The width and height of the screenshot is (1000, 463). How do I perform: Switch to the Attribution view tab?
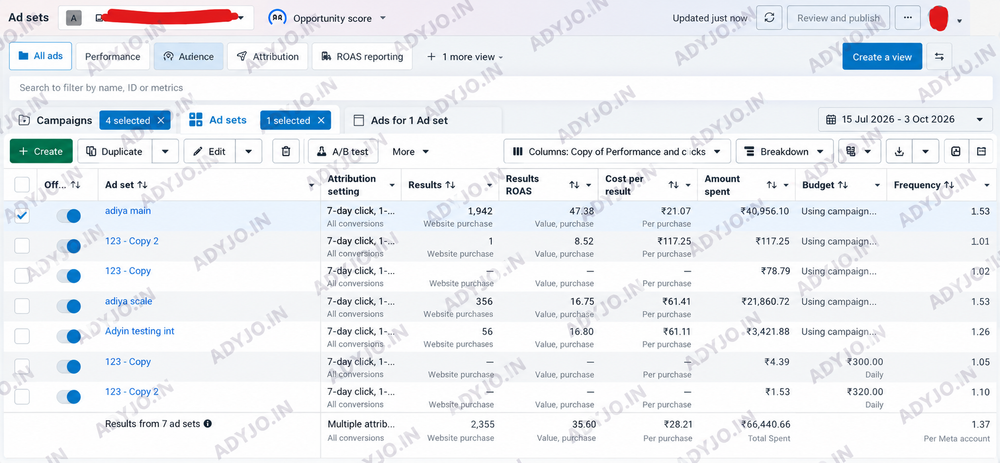pyautogui.click(x=267, y=57)
